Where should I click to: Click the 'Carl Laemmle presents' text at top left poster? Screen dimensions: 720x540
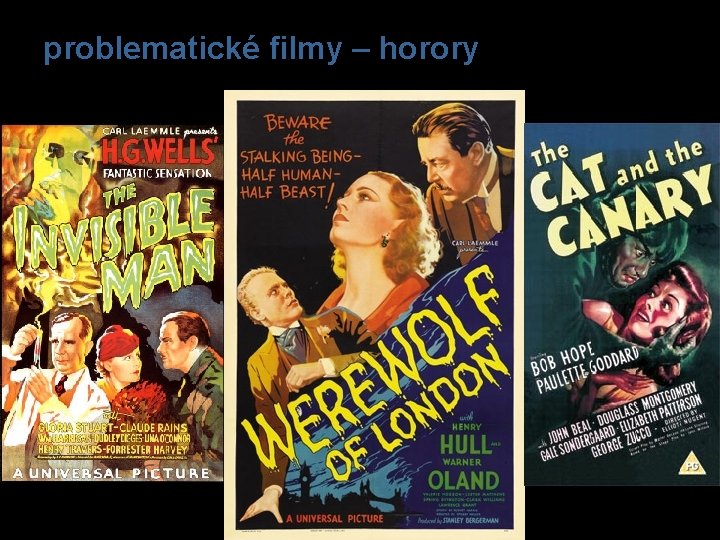click(x=160, y=132)
